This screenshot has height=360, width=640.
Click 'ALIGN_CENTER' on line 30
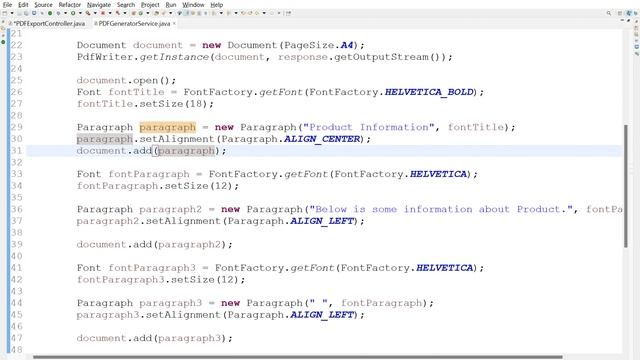pyautogui.click(x=322, y=139)
